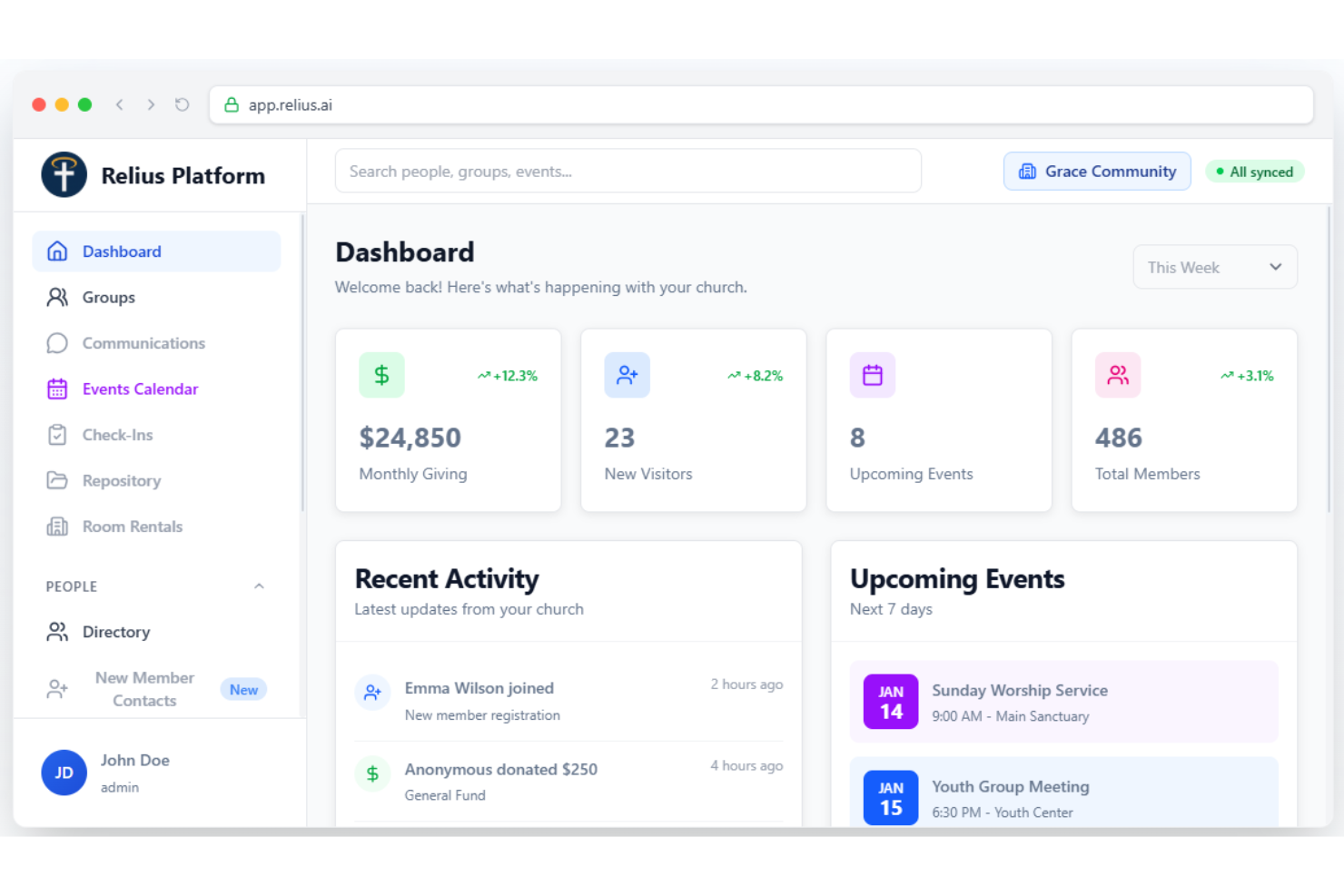Screen dimensions: 1344x896
Task: Click the Events Calendar icon
Action: (57, 389)
